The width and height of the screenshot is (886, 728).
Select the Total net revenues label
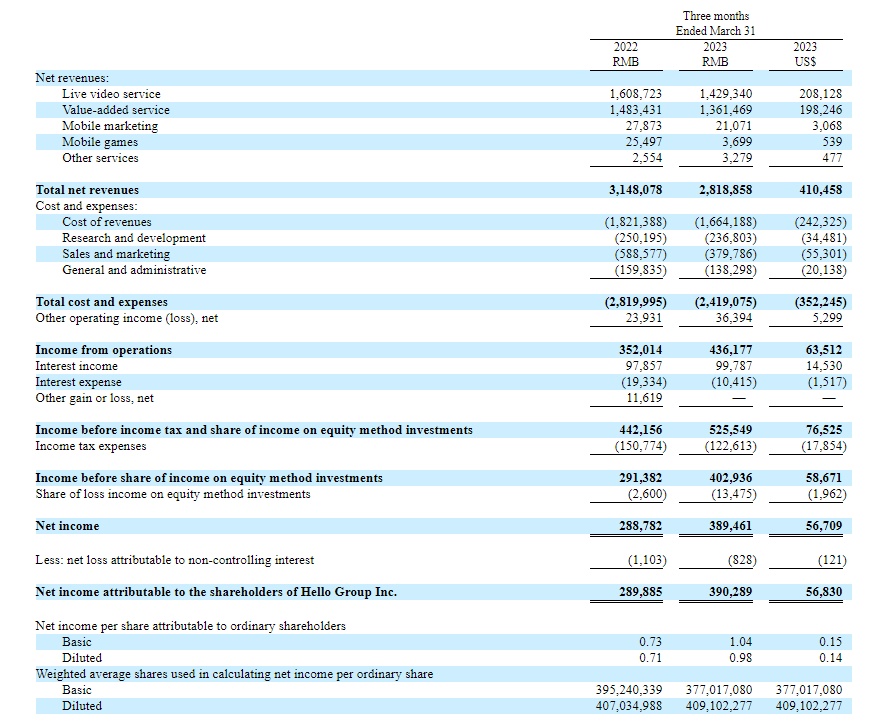point(87,190)
